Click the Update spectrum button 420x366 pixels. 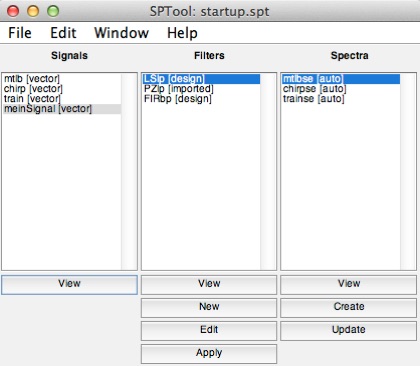coord(349,330)
